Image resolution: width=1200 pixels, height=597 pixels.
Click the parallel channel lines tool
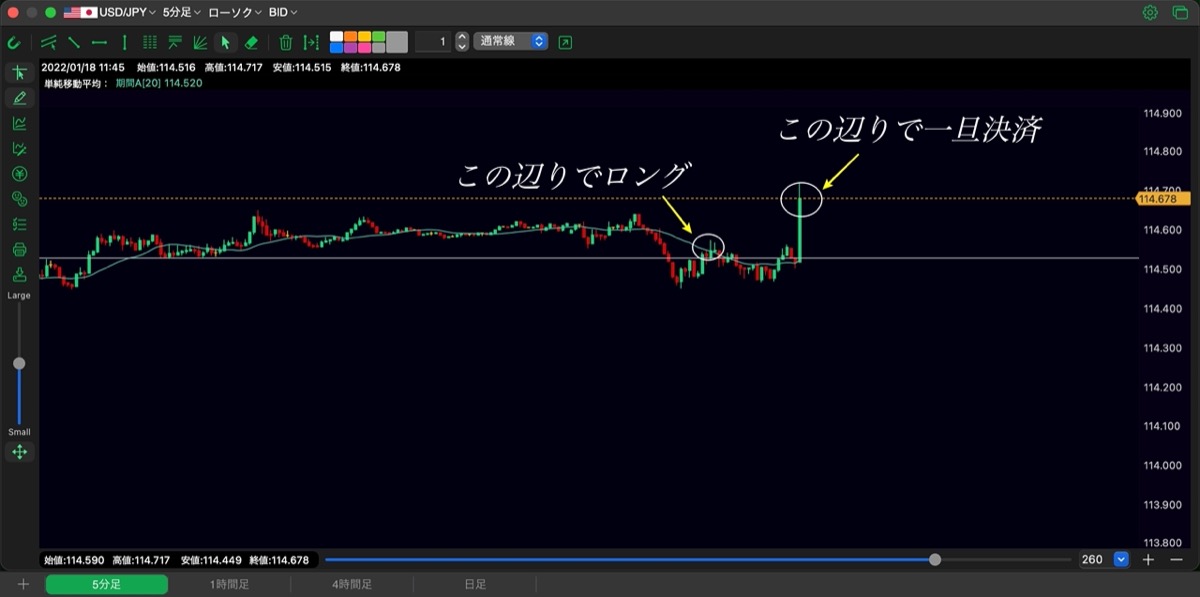pos(48,42)
